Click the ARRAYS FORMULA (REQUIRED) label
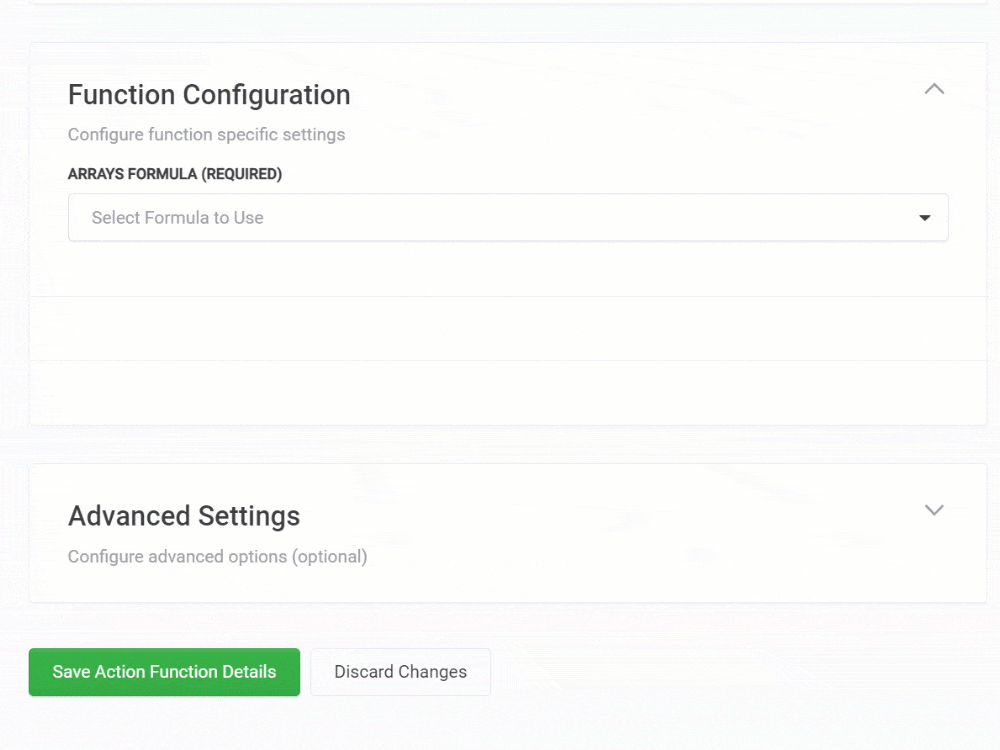Image resolution: width=1000 pixels, height=750 pixels. (x=175, y=174)
